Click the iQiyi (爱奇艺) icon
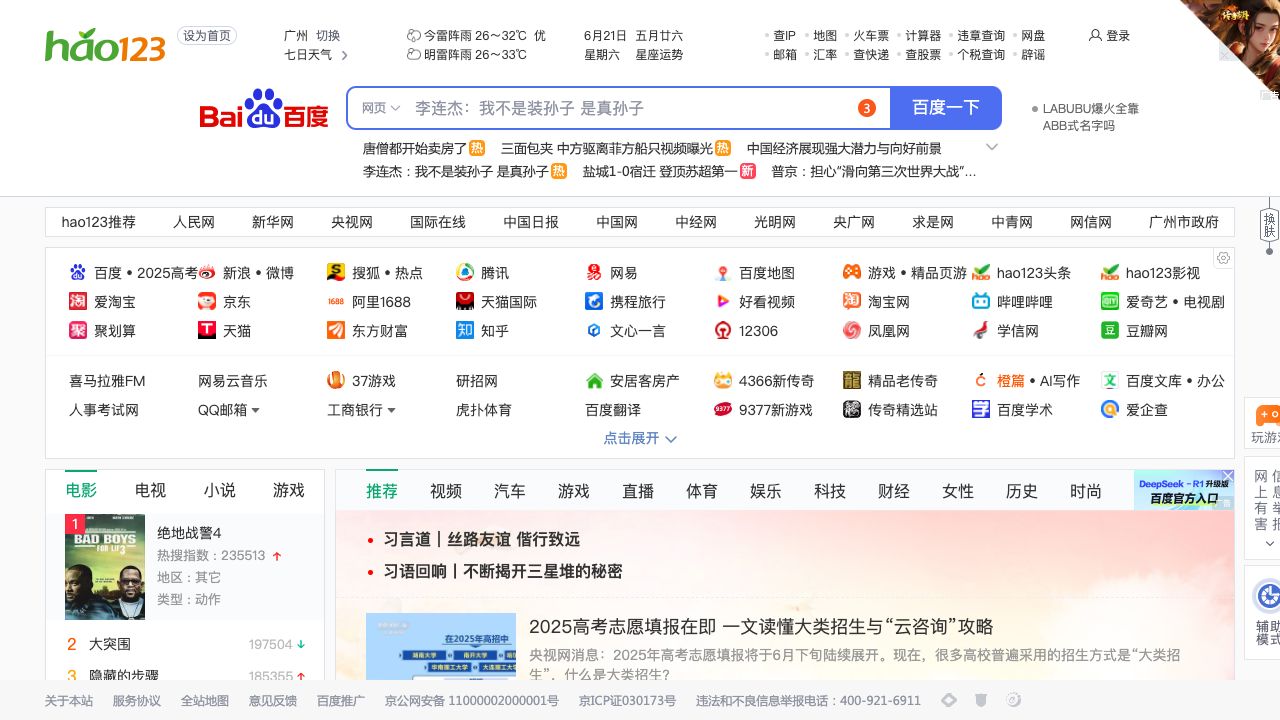 [x=1110, y=301]
